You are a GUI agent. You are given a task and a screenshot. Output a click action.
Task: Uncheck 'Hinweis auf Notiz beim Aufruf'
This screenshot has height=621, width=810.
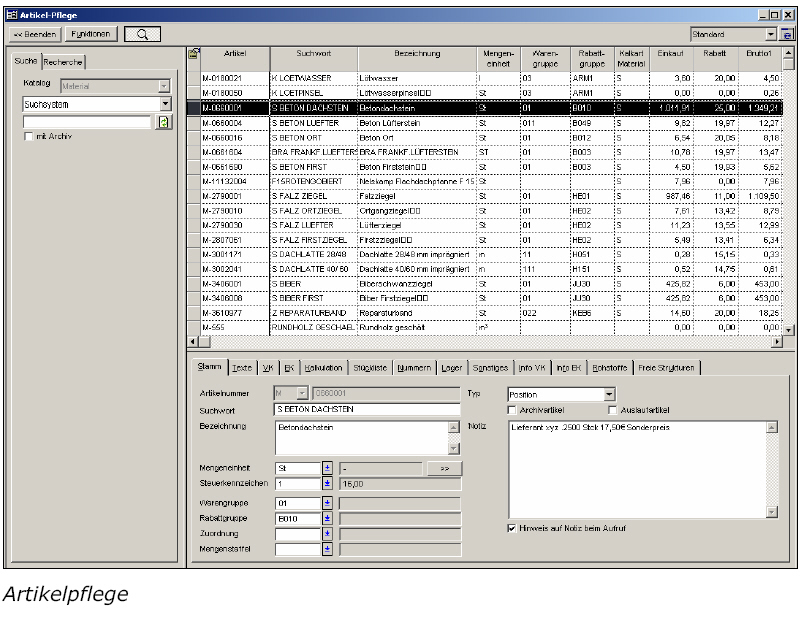(x=512, y=529)
